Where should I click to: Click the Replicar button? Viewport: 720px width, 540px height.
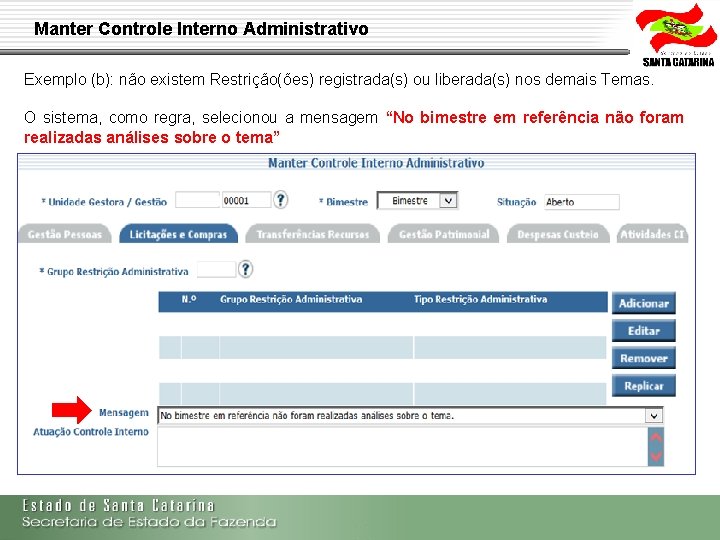(643, 386)
